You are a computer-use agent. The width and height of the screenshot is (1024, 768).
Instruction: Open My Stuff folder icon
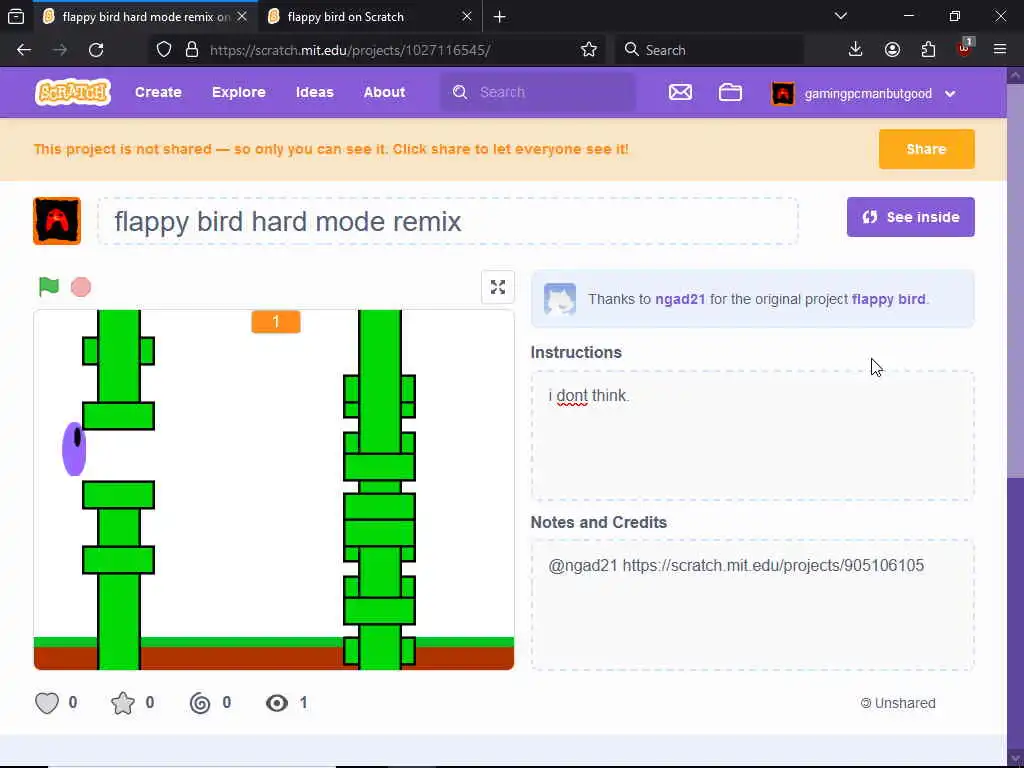click(730, 92)
